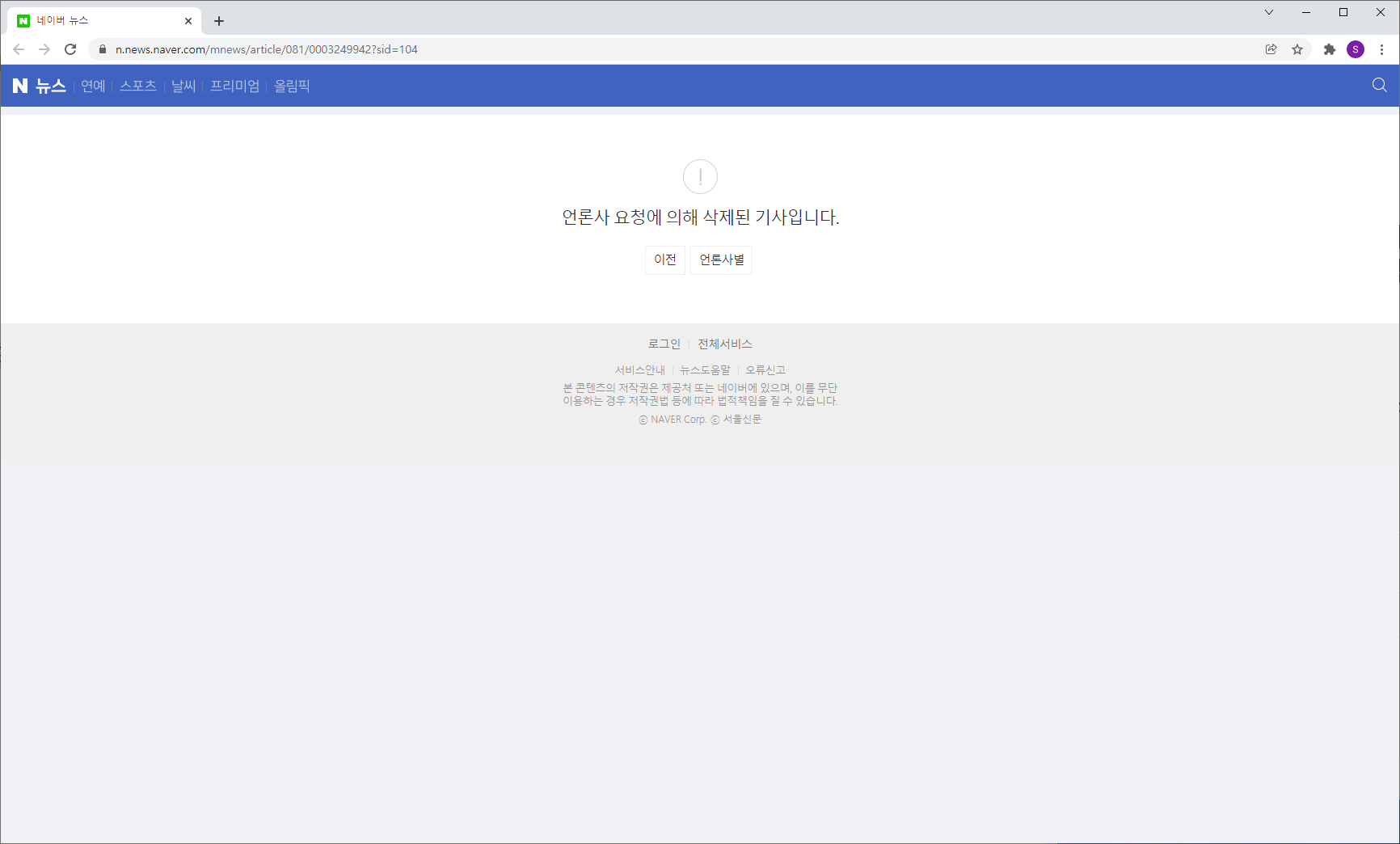
Task: Open the 연예 menu item
Action: [x=93, y=86]
